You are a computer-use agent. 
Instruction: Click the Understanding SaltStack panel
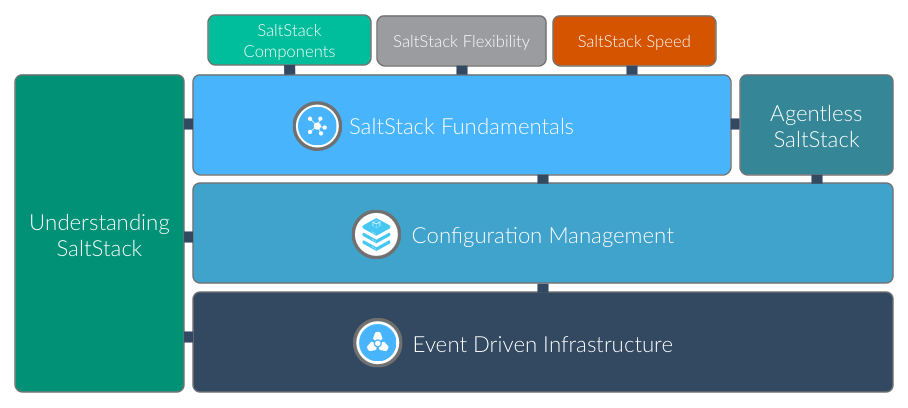[100, 234]
